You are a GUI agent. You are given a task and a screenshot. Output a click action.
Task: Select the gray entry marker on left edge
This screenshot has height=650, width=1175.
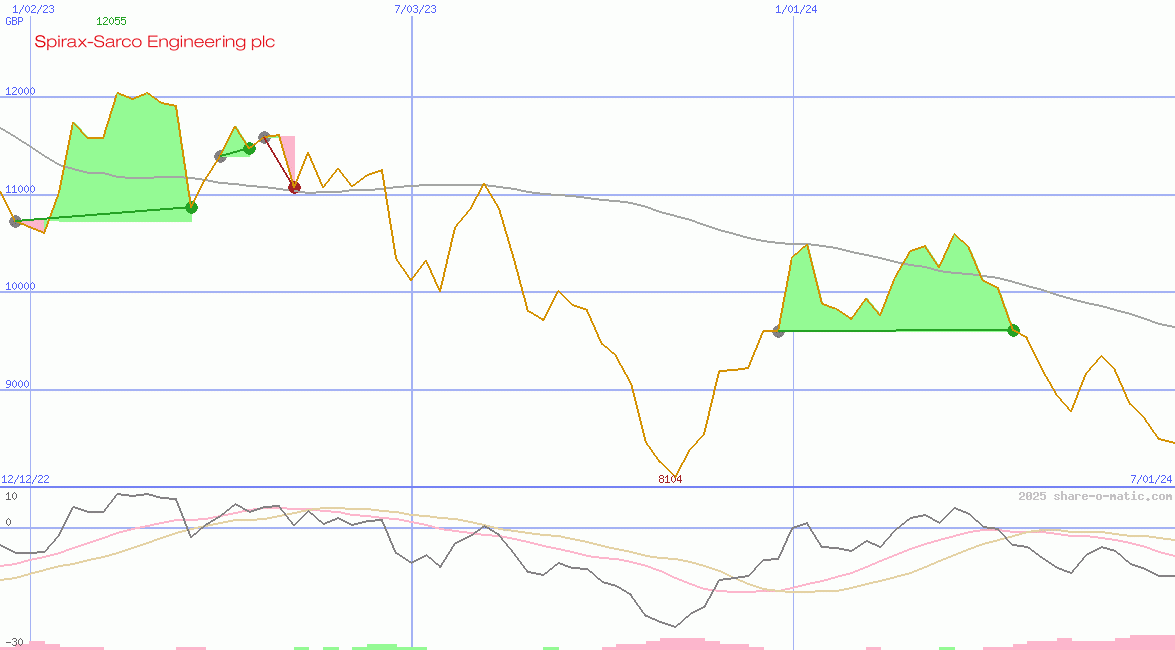(x=14, y=222)
